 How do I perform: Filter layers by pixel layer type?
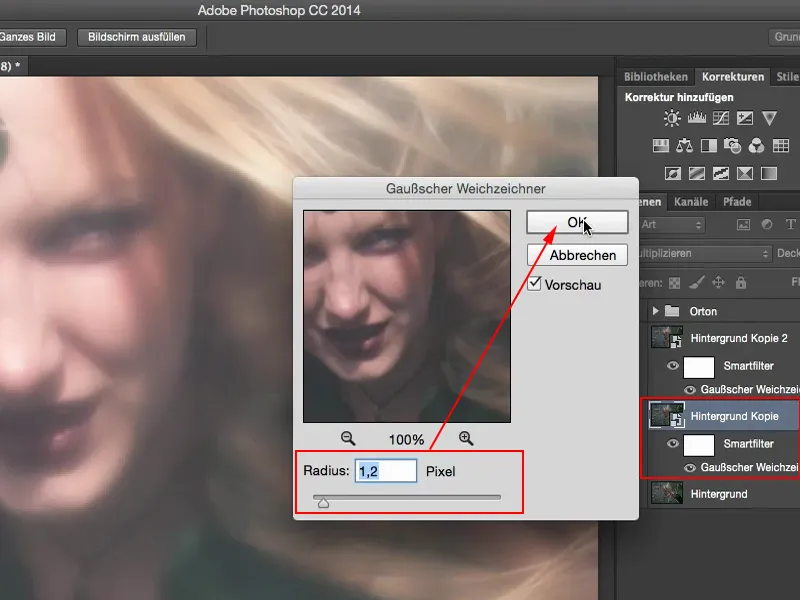[x=743, y=224]
